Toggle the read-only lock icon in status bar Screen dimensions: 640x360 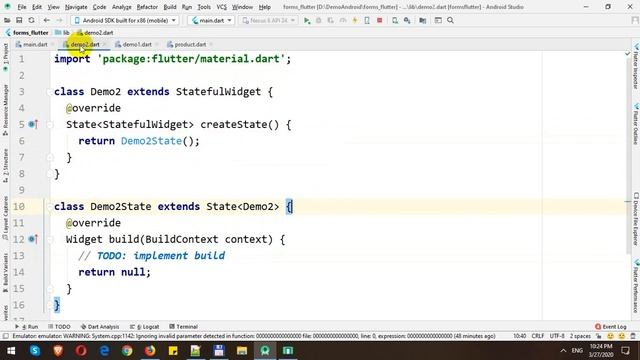coord(598,336)
